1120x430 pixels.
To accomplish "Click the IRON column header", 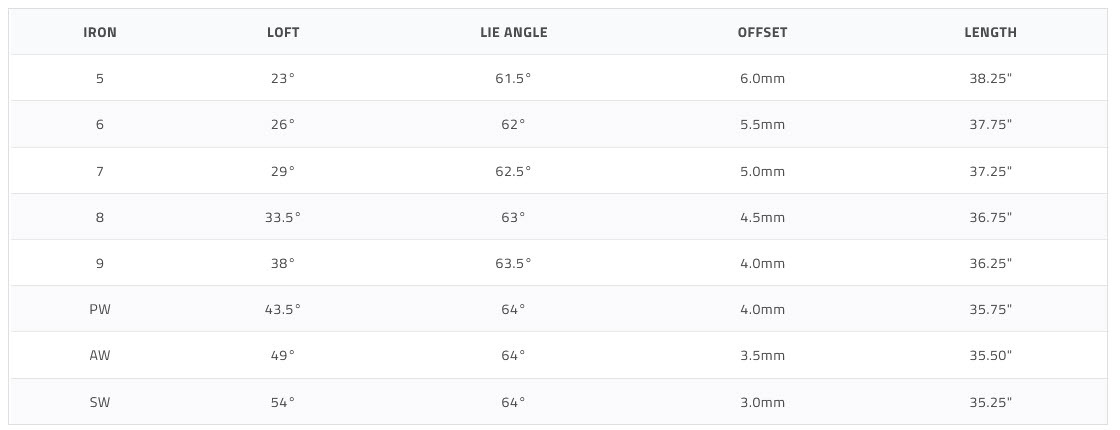I will point(100,32).
